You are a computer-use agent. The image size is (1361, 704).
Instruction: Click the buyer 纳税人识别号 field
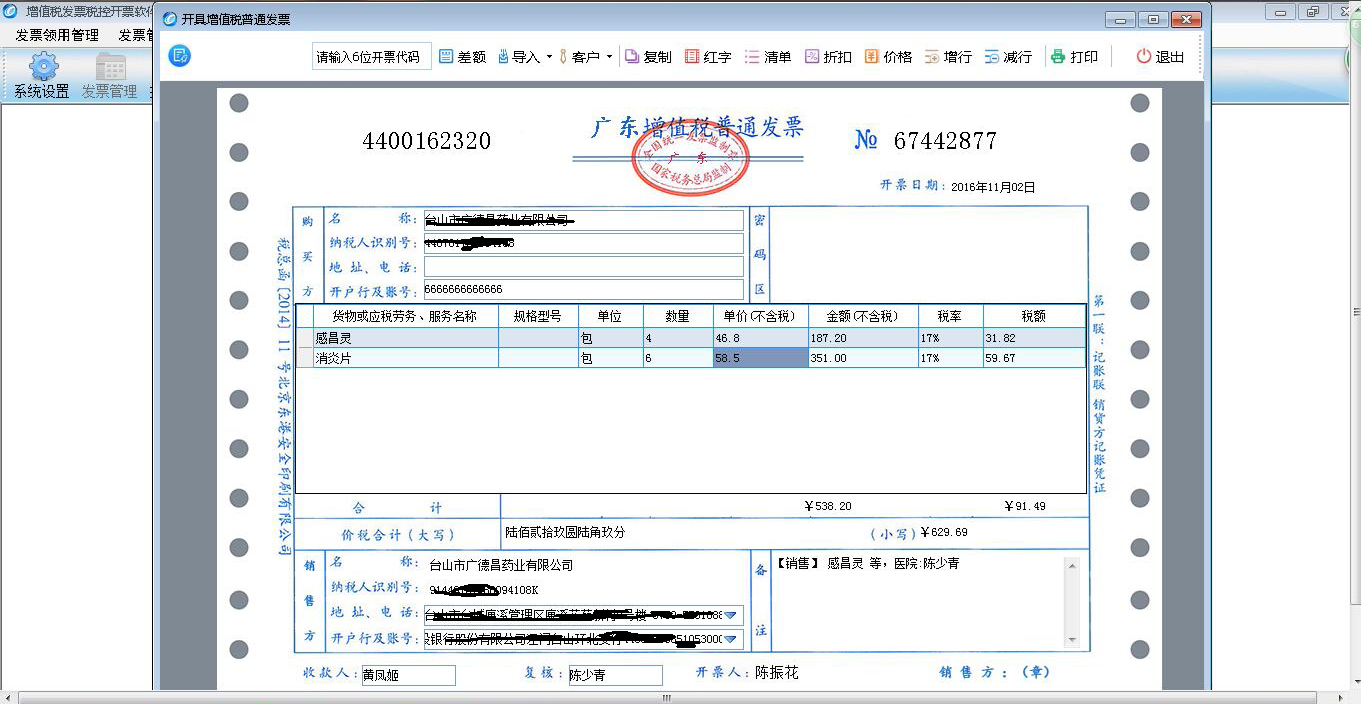[584, 243]
